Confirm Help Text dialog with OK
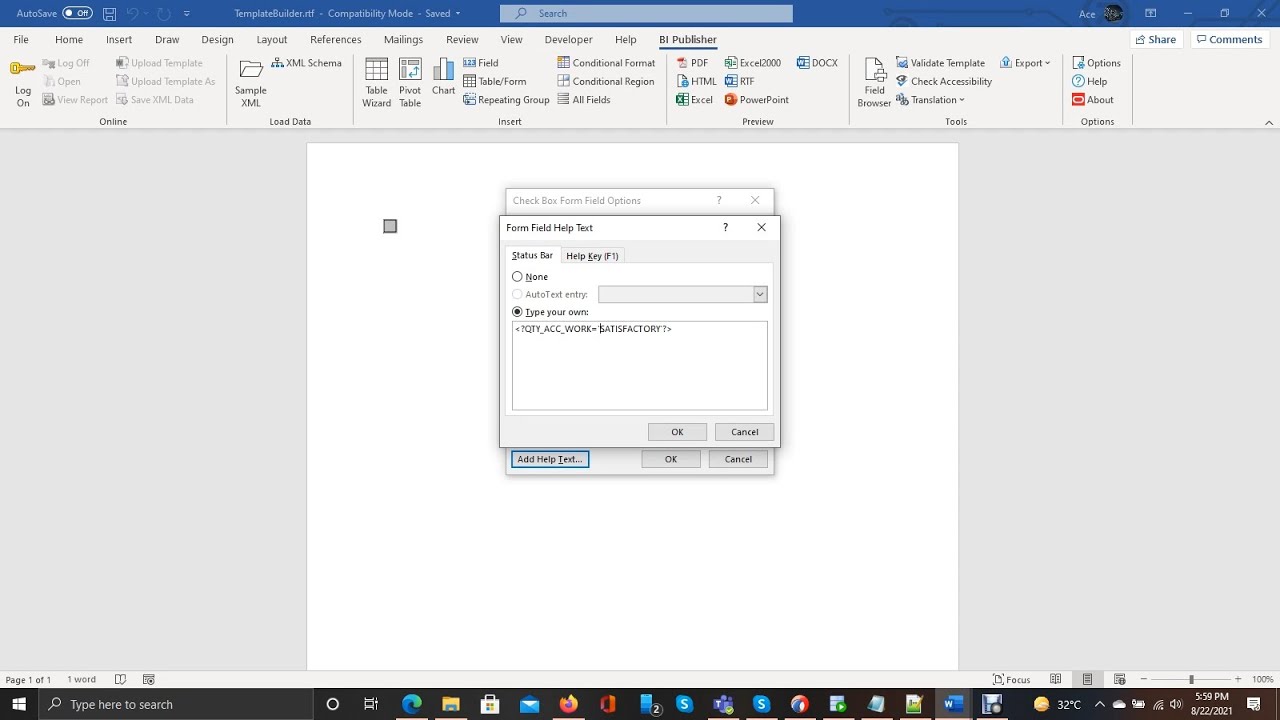 click(677, 432)
